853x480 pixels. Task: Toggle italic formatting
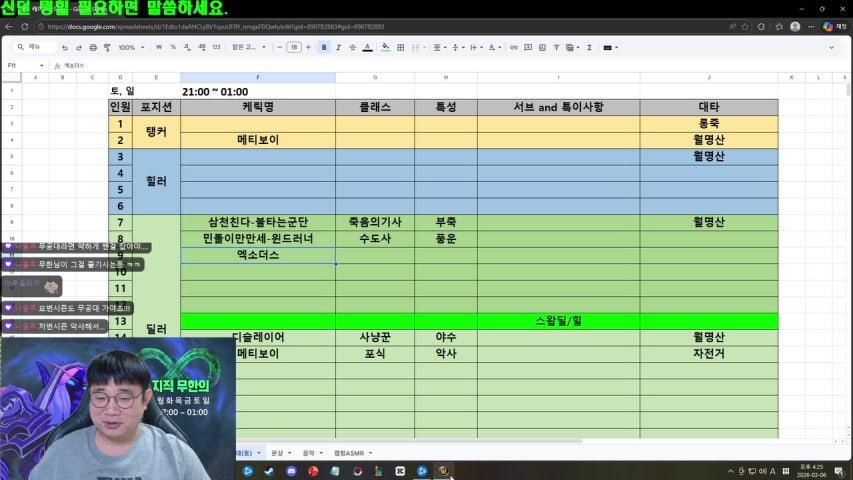338,47
